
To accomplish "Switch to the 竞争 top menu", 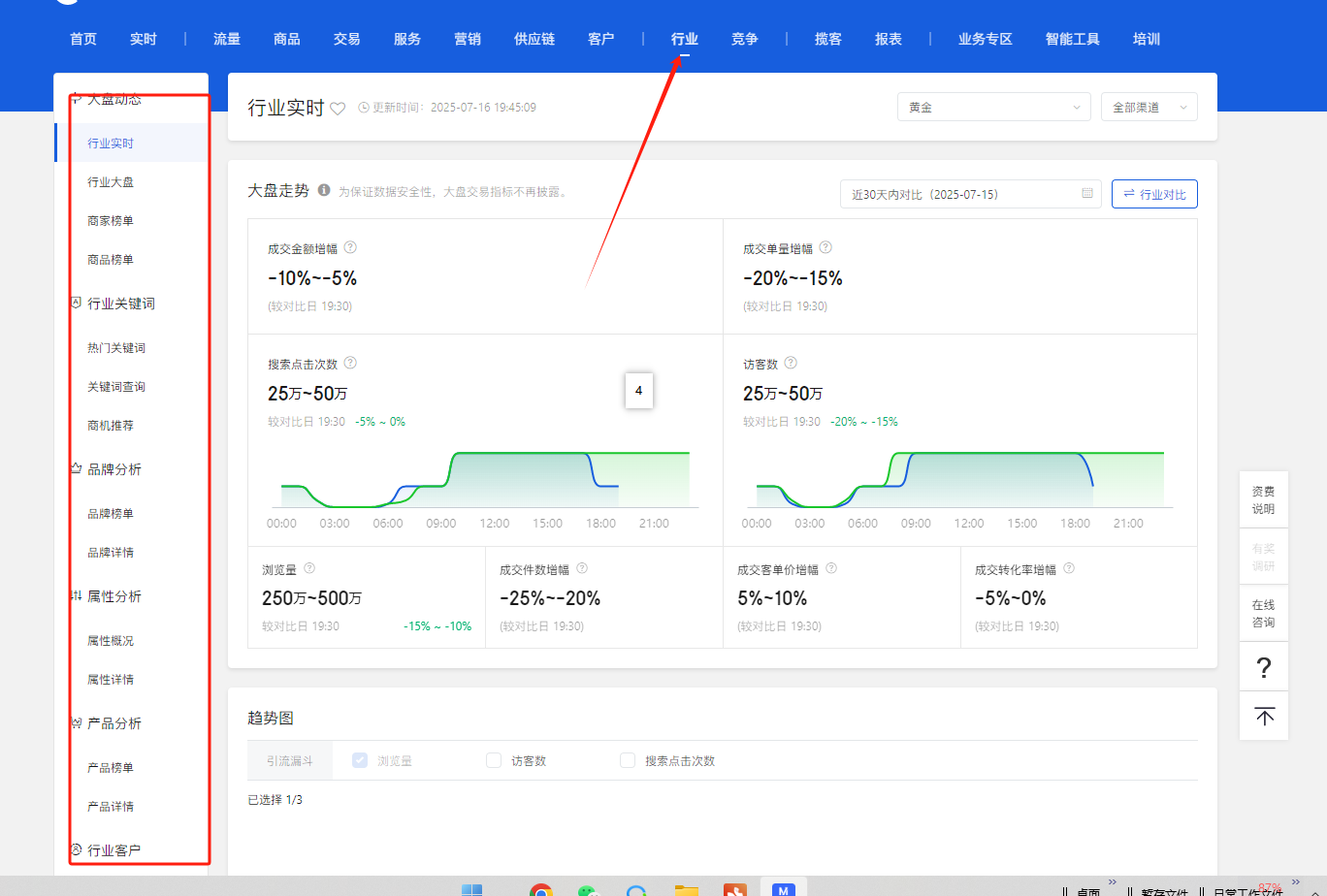I will coord(744,40).
